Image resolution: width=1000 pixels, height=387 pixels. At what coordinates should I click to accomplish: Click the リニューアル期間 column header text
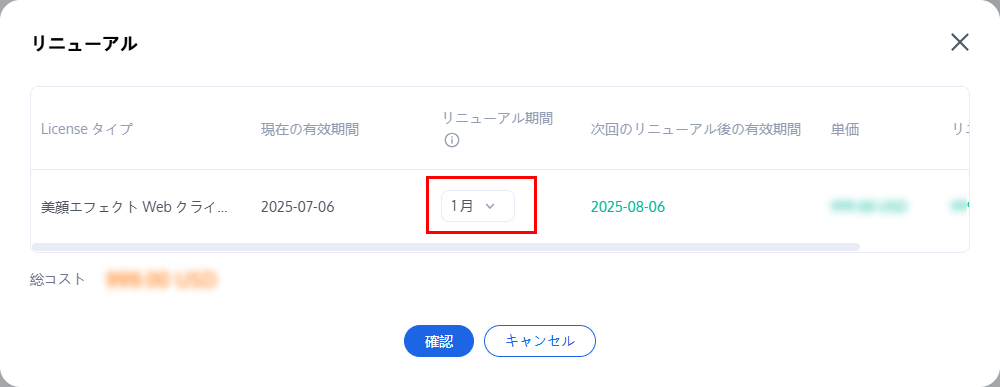pyautogui.click(x=497, y=118)
